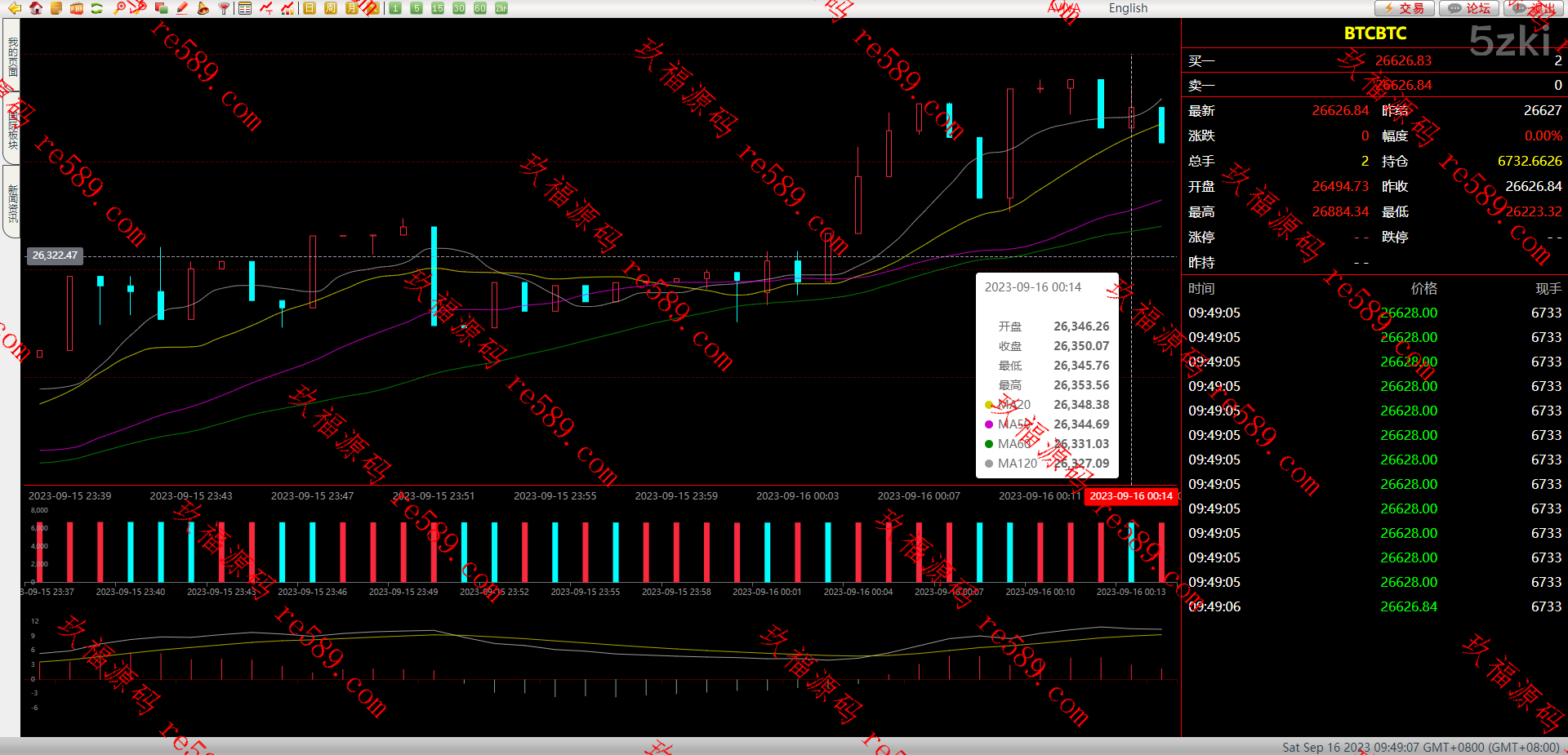
Task: Open the 我的页面 side tab
Action: [12, 57]
